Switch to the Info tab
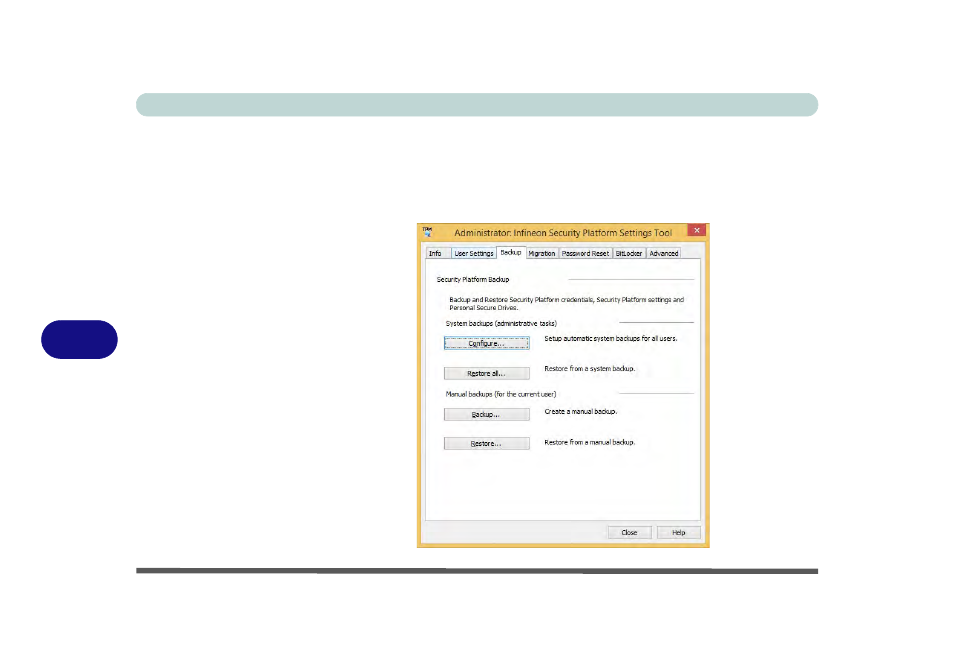The height and width of the screenshot is (672, 954). pos(436,254)
